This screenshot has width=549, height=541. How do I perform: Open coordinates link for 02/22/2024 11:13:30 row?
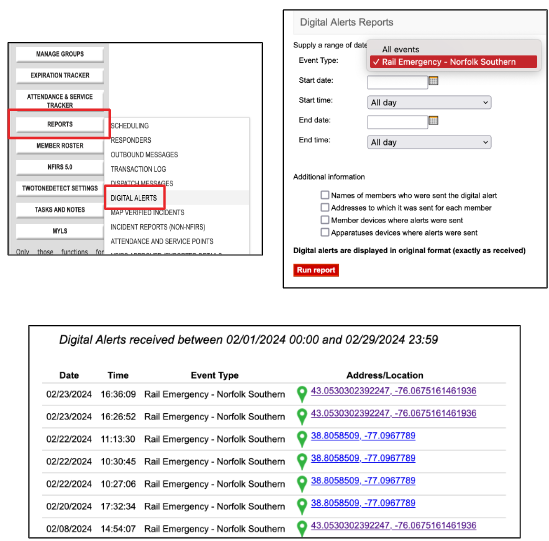(x=363, y=436)
